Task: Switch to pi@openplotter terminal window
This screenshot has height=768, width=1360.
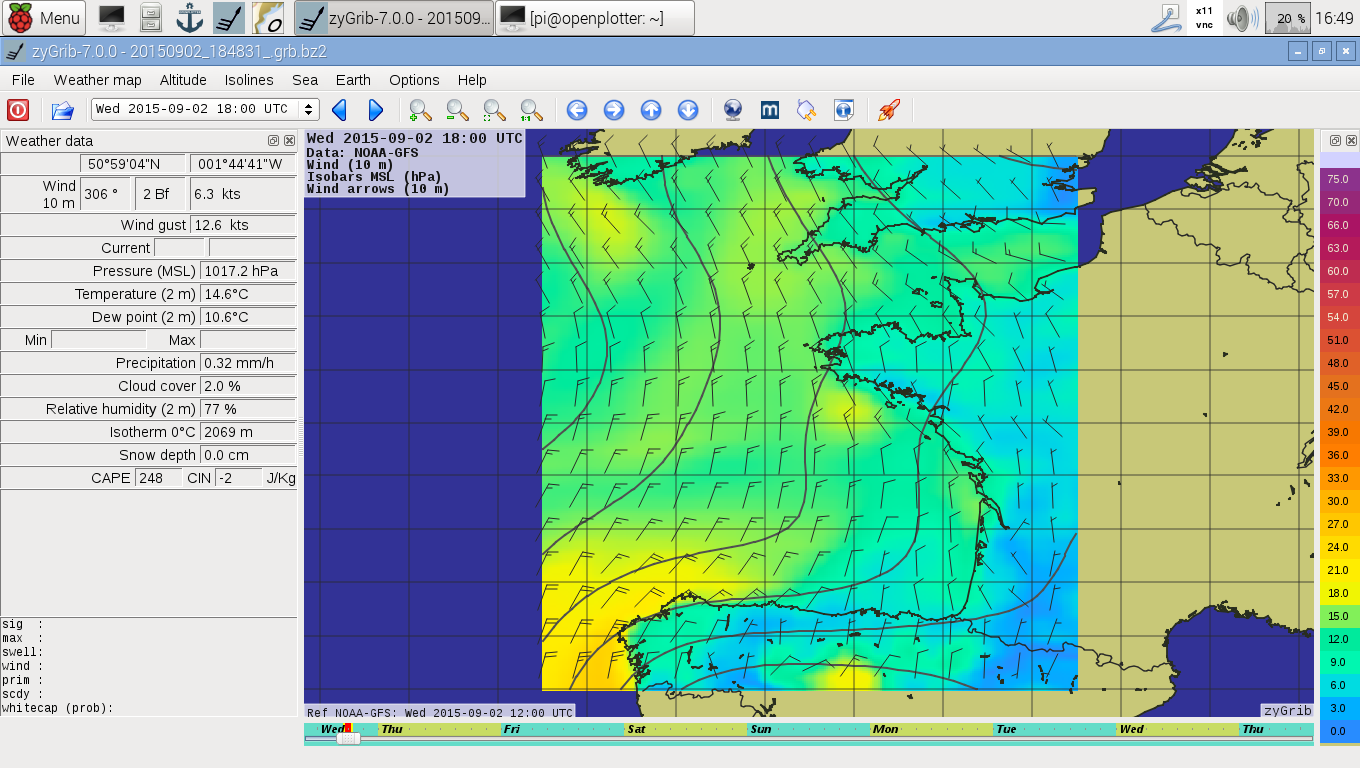Action: (594, 18)
